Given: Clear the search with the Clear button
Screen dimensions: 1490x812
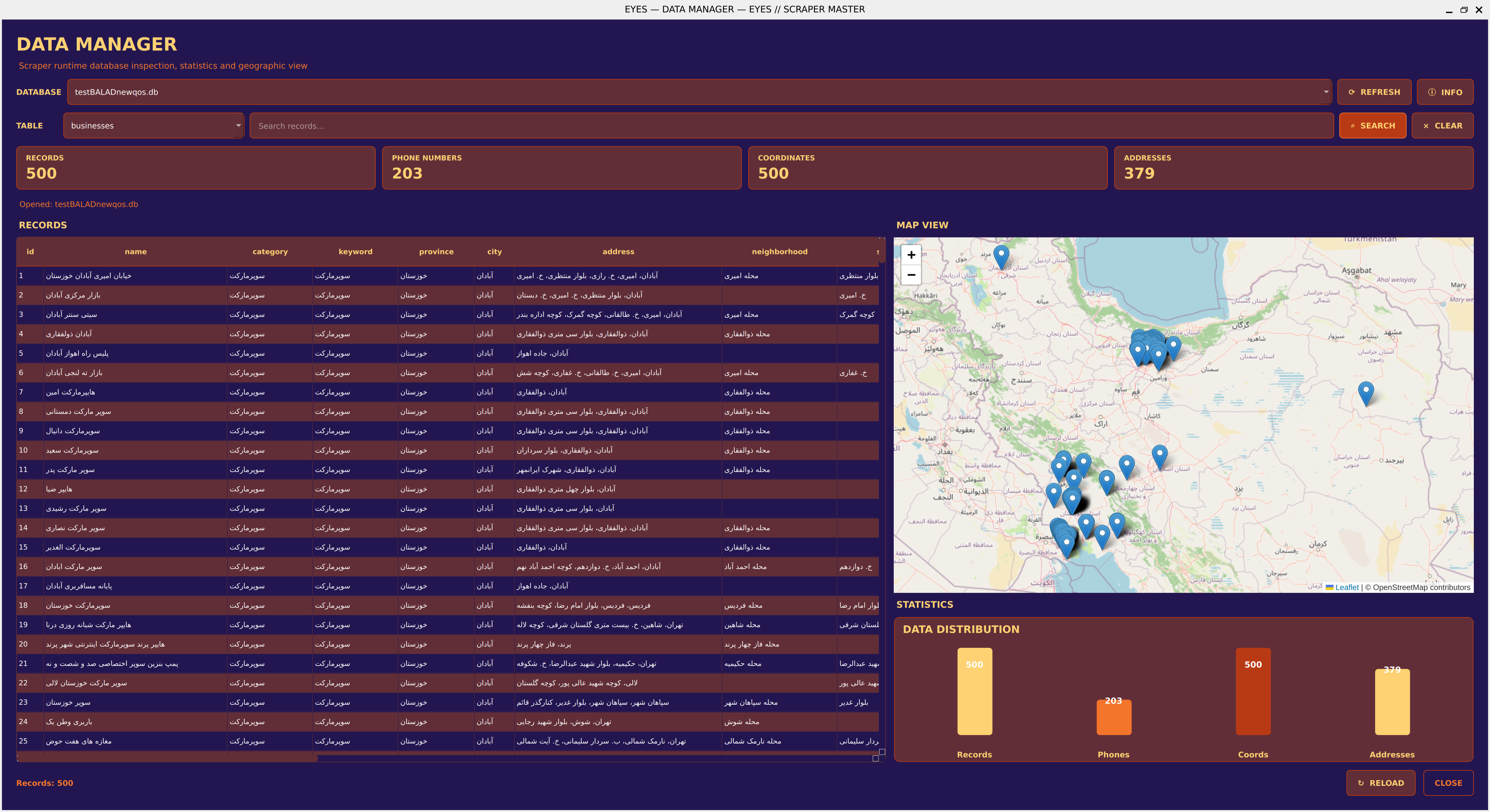Looking at the screenshot, I should coord(1442,125).
